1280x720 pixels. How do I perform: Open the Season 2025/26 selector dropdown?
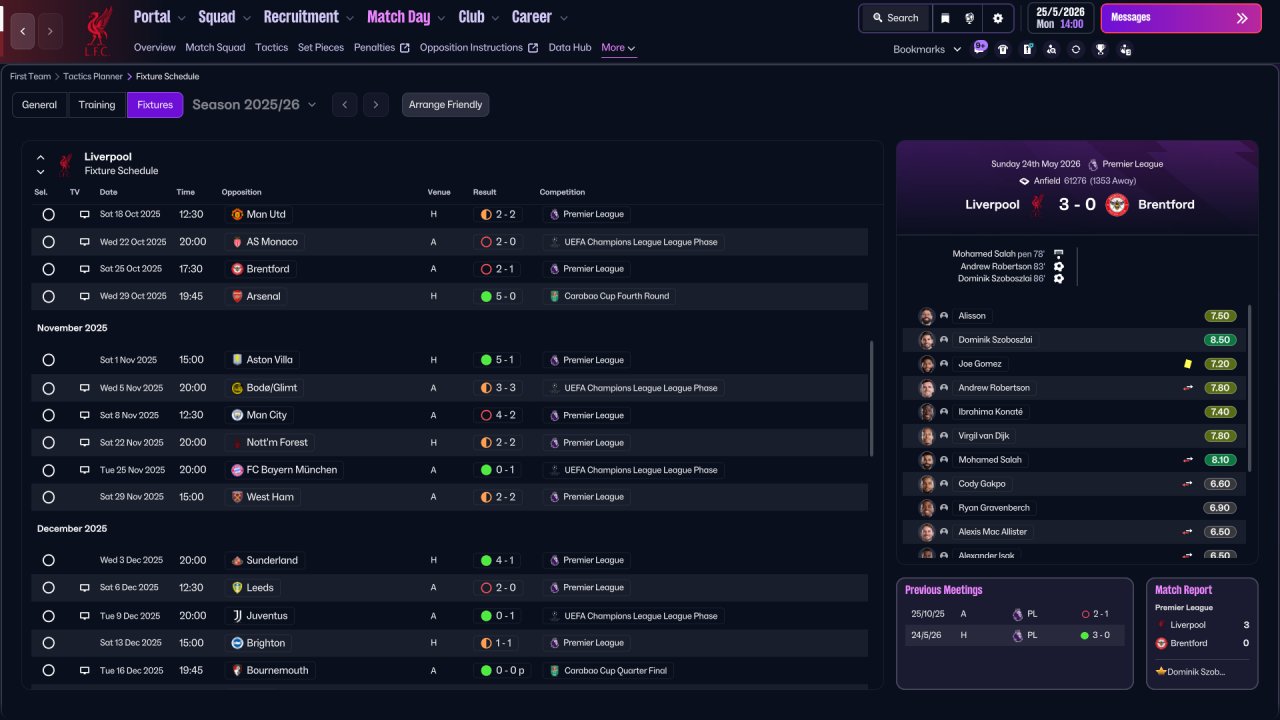click(254, 105)
